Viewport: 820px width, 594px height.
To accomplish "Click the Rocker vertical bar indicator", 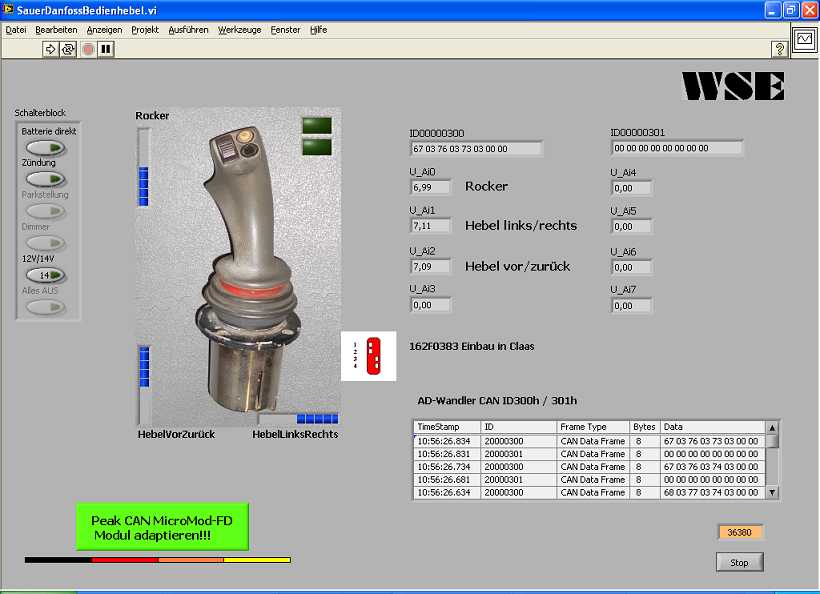I will click(143, 168).
